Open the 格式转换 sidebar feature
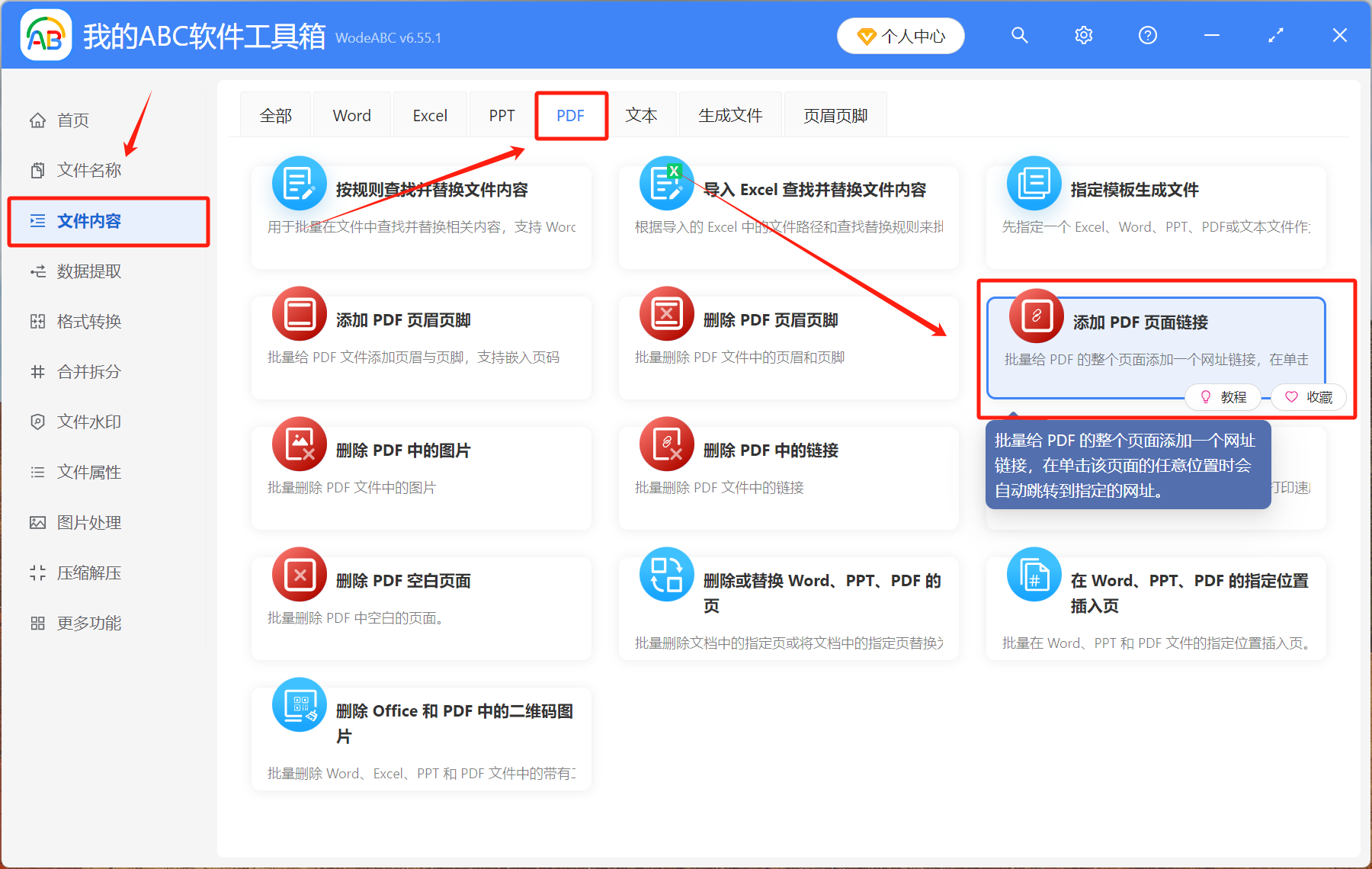 (x=88, y=321)
